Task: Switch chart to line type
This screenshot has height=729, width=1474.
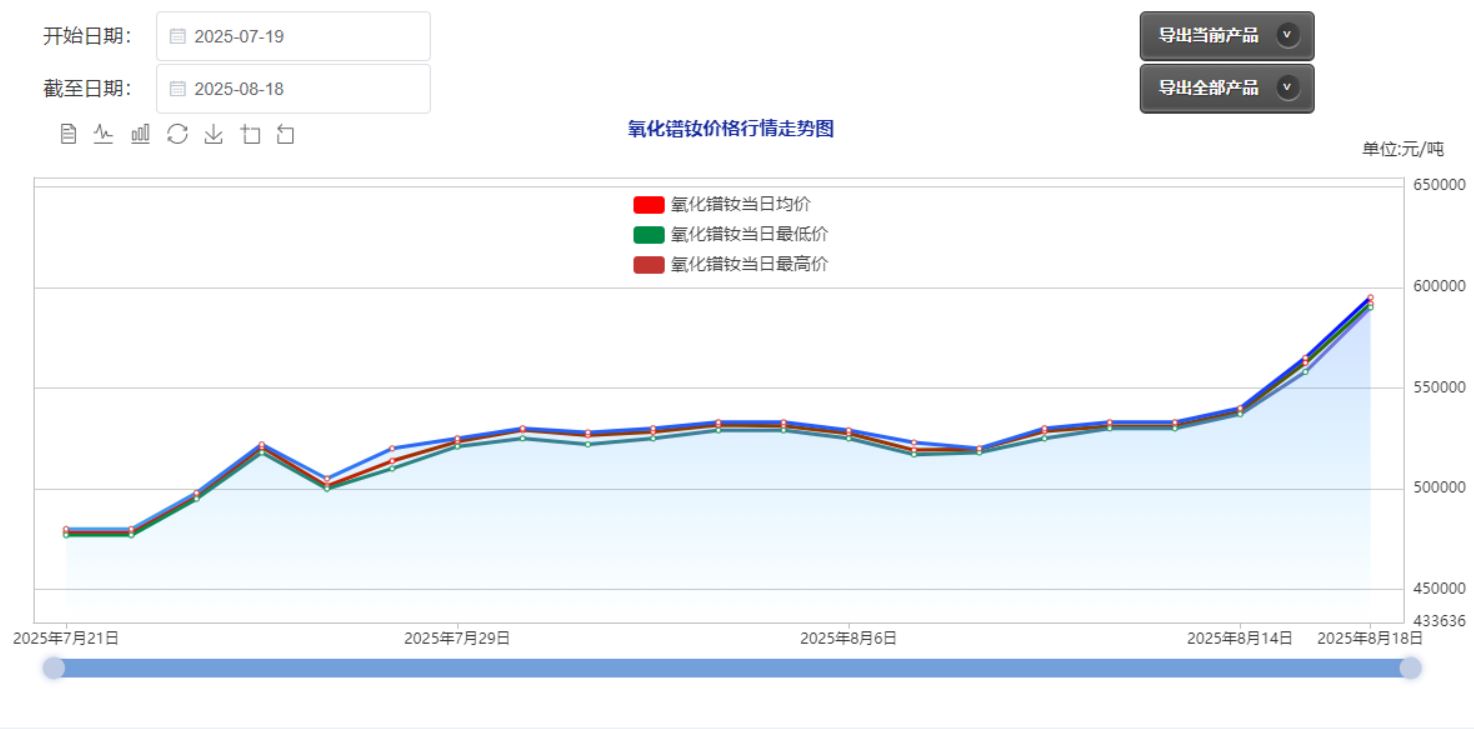Action: tap(103, 134)
